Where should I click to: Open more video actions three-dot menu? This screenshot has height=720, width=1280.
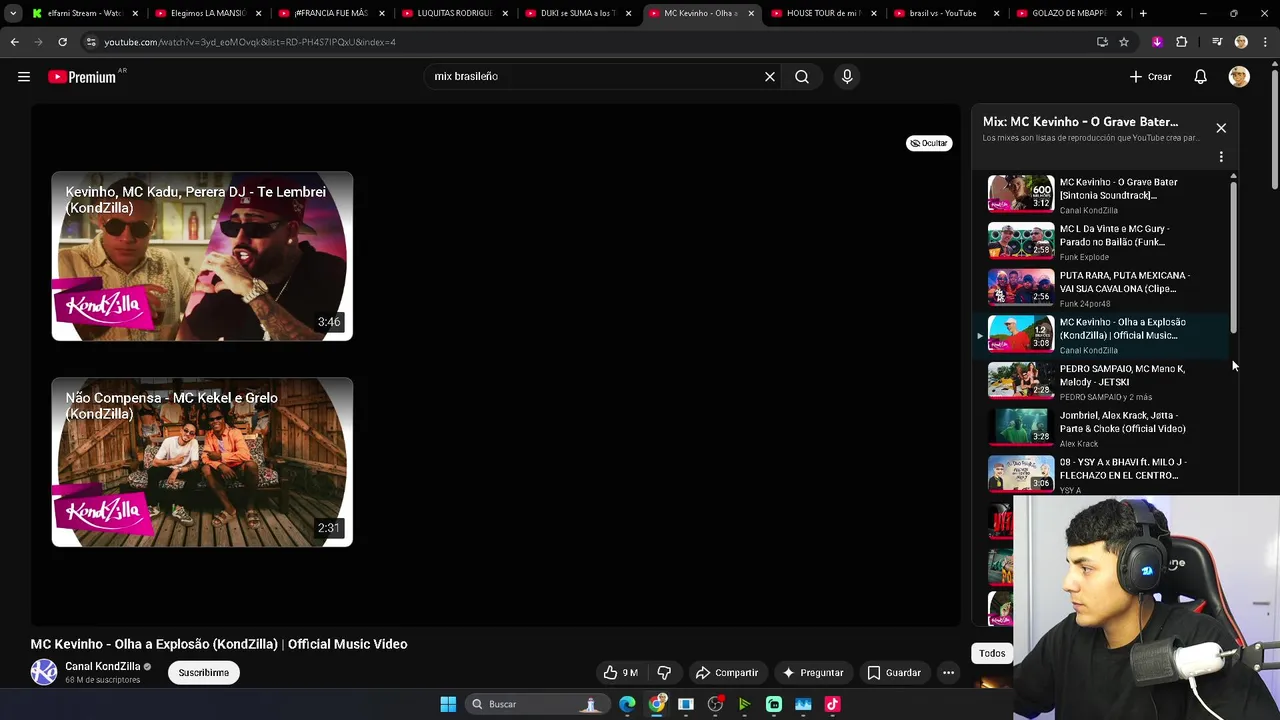click(x=948, y=673)
